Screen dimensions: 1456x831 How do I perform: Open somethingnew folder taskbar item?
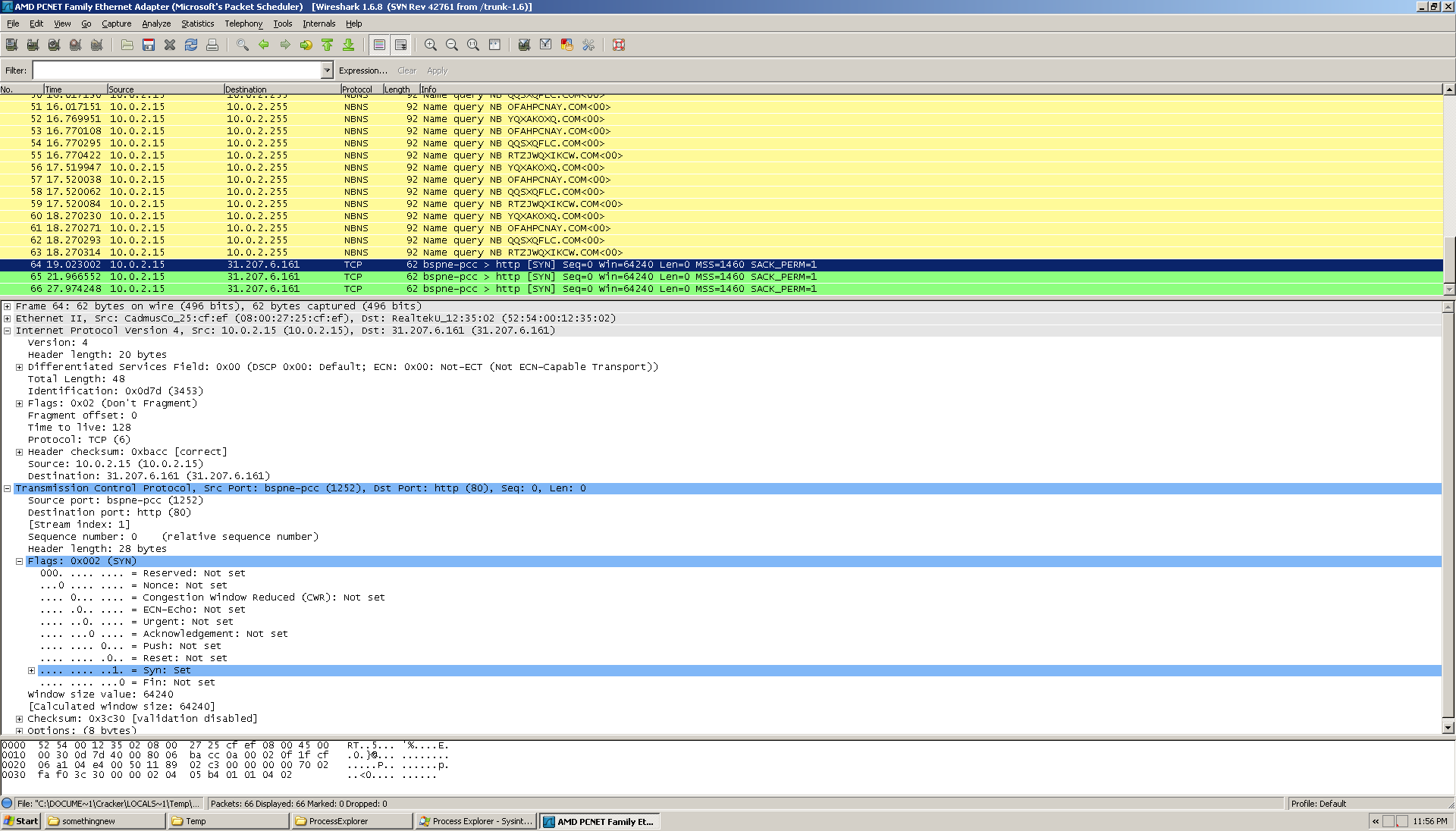coord(105,821)
